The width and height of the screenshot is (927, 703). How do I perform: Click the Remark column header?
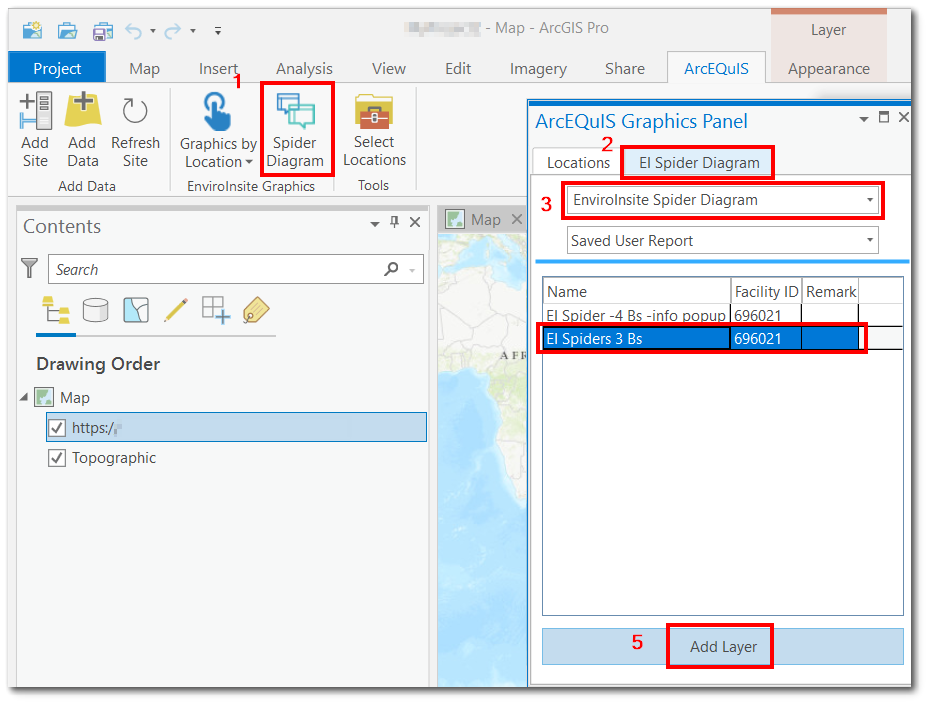coord(831,291)
